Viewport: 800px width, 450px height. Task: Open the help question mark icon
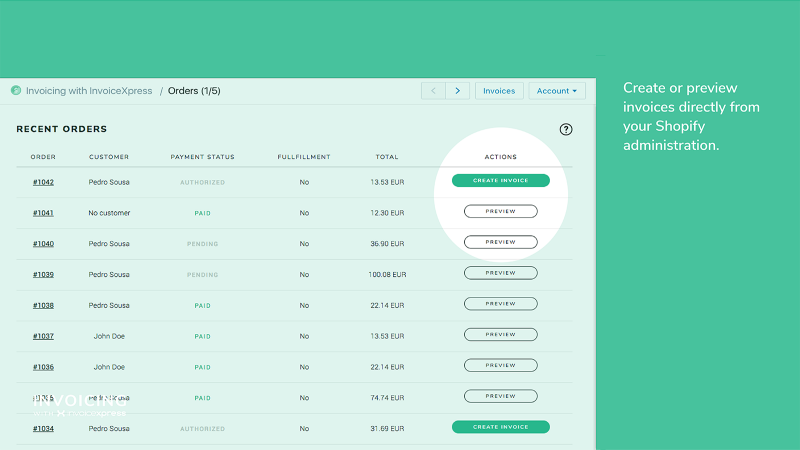(565, 129)
